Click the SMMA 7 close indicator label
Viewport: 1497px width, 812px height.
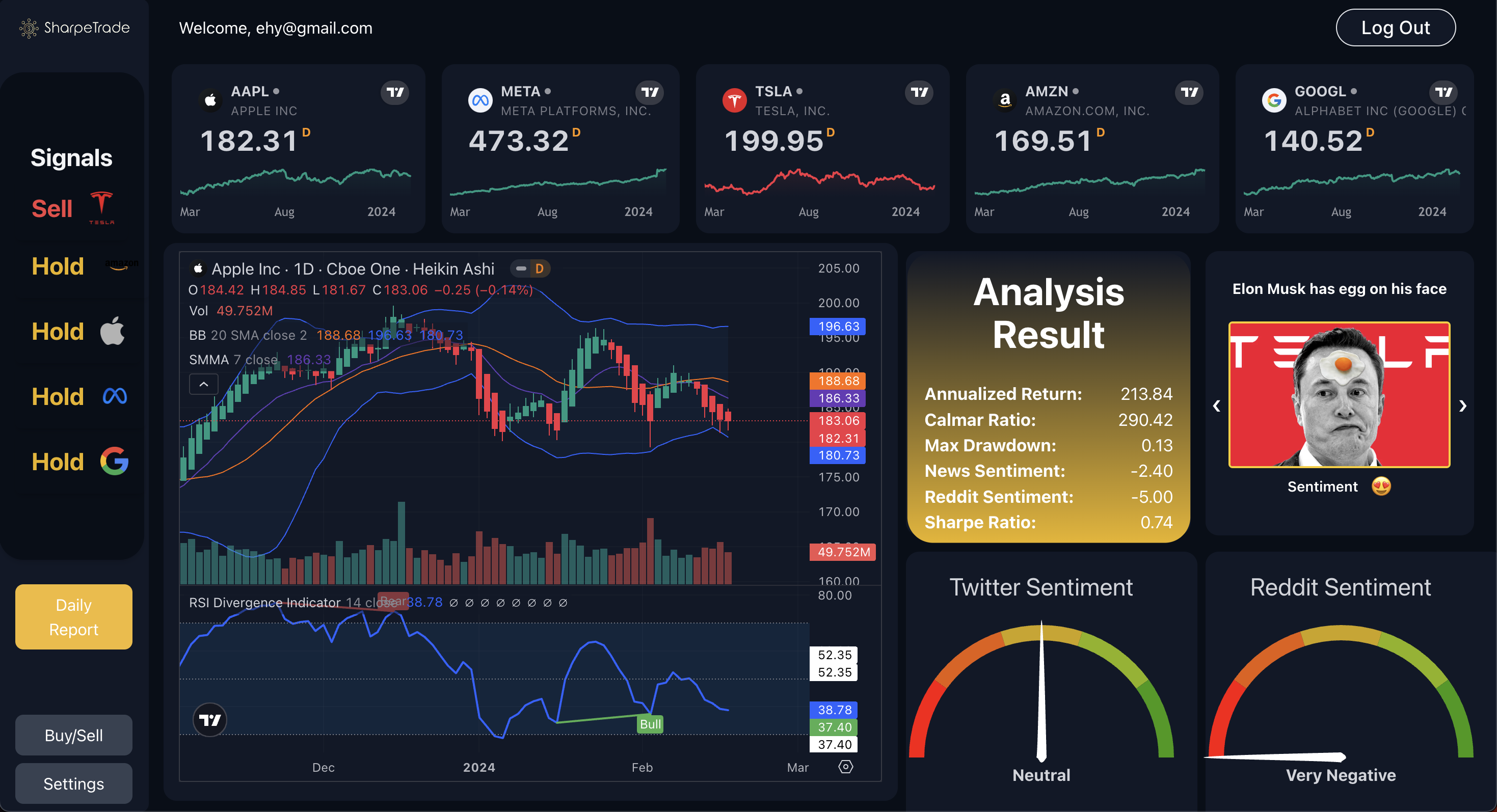(233, 360)
